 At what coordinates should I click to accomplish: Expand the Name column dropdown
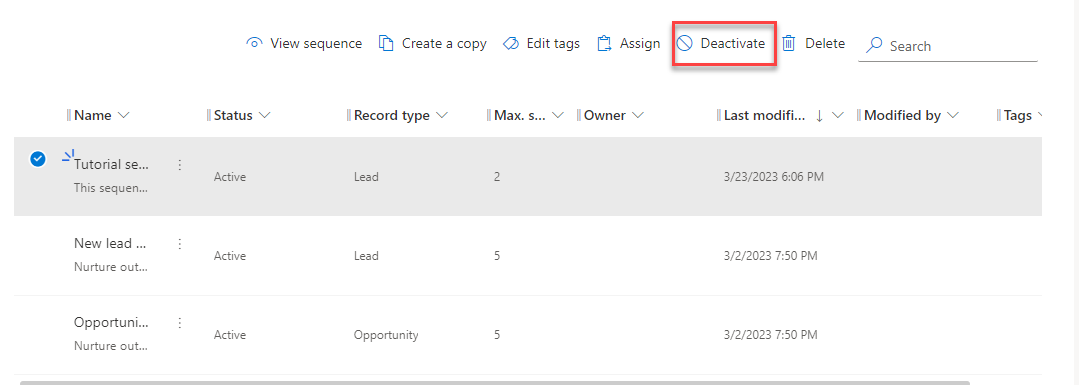124,116
